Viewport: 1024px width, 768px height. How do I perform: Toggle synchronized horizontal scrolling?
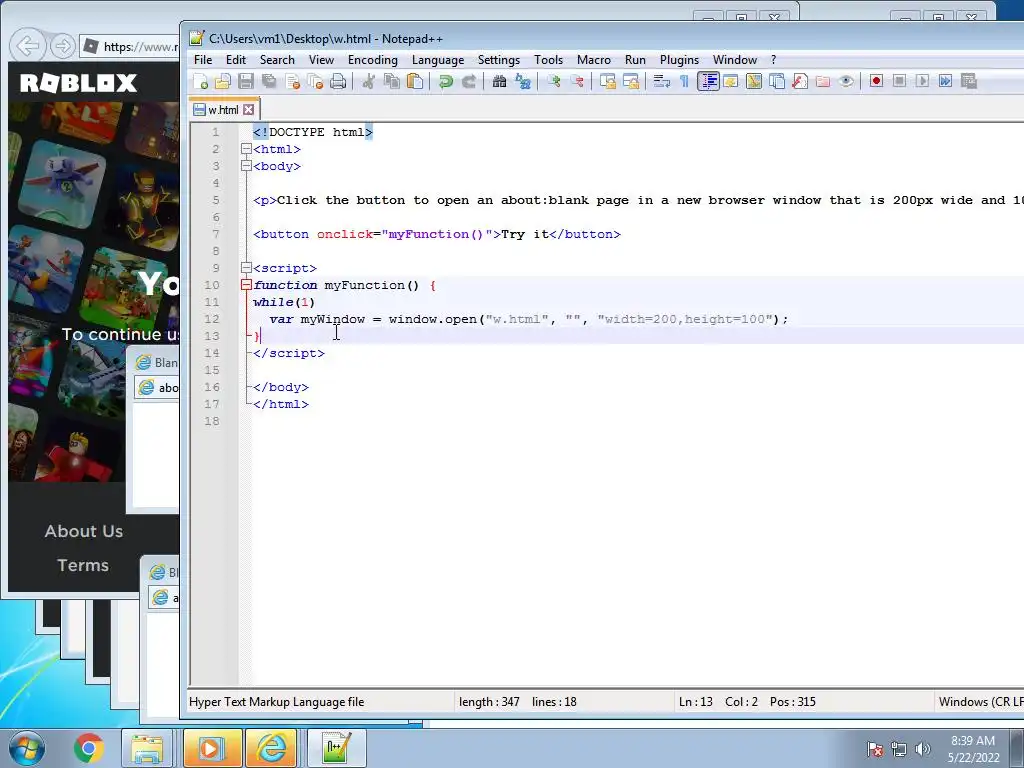pos(631,82)
